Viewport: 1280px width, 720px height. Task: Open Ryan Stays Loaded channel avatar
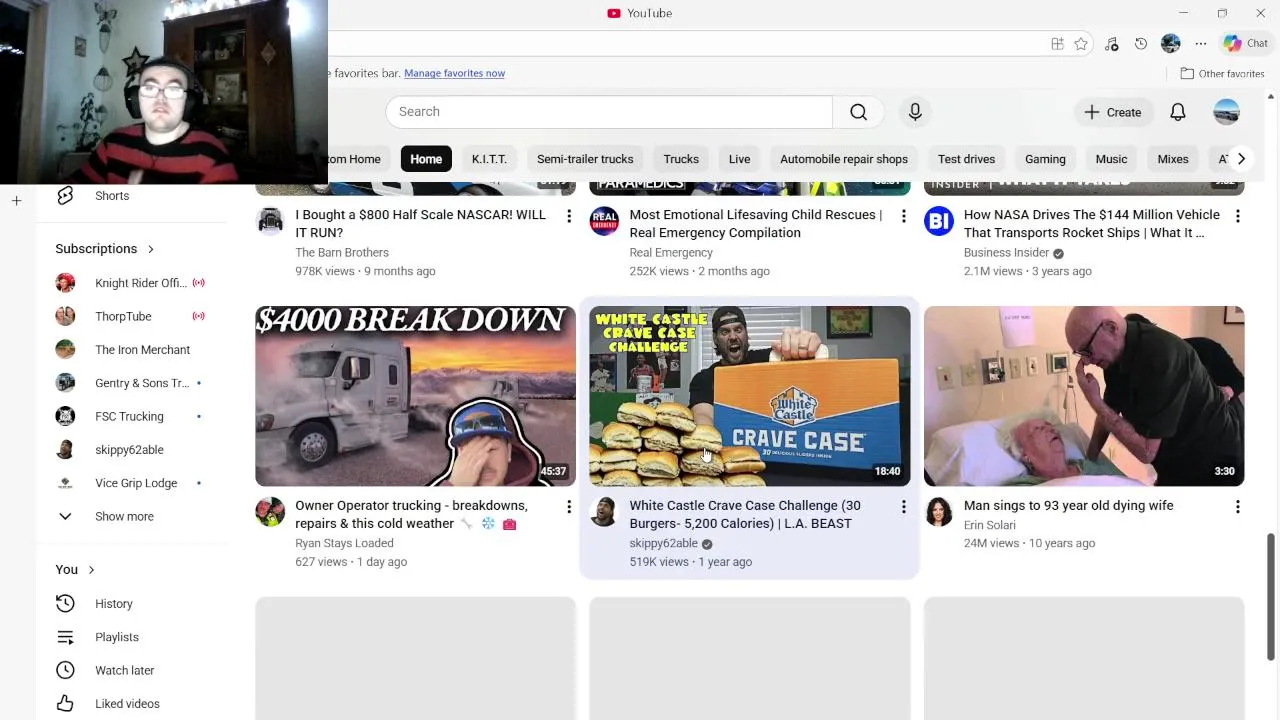point(270,512)
